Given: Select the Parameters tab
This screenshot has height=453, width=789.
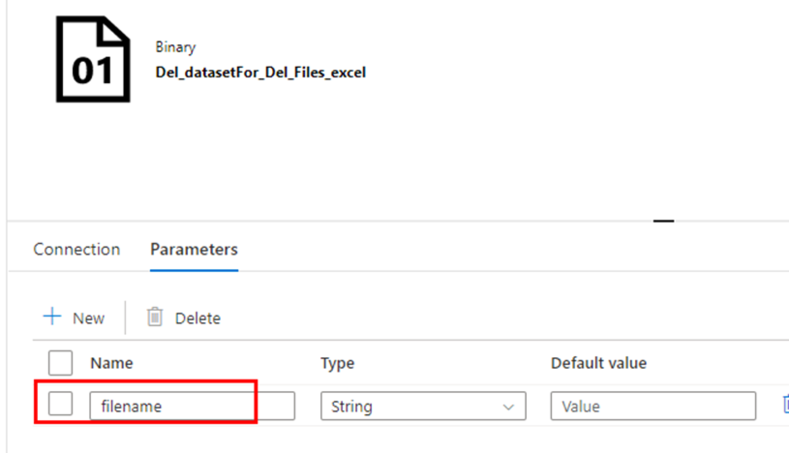Looking at the screenshot, I should pos(194,249).
